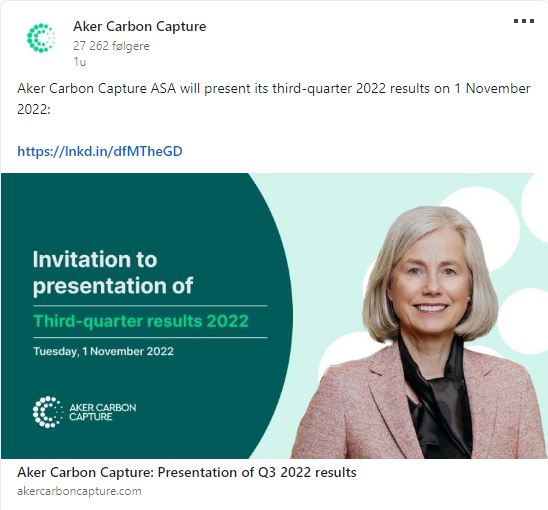Viewport: 548px width, 510px height.
Task: Click the Invitation to presentation of heading
Action: pos(113,272)
